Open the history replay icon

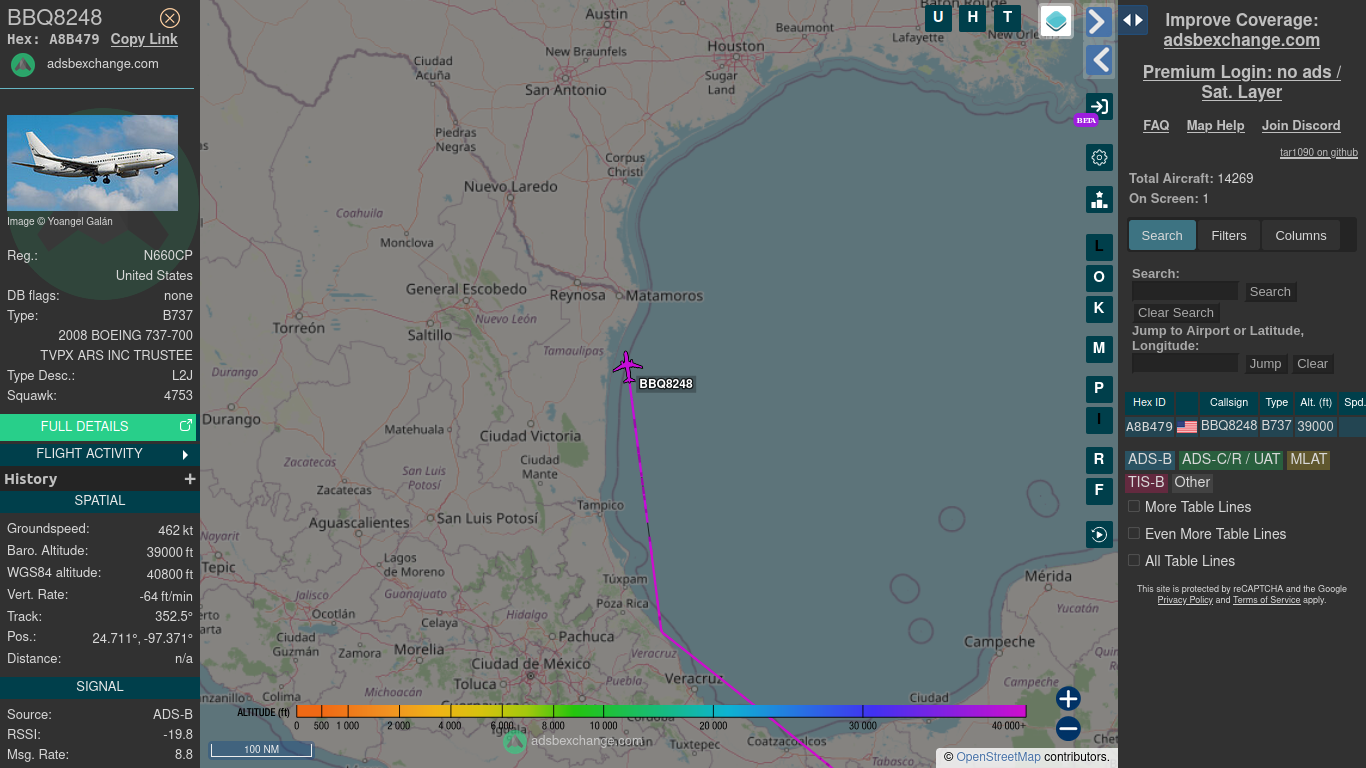(1099, 534)
